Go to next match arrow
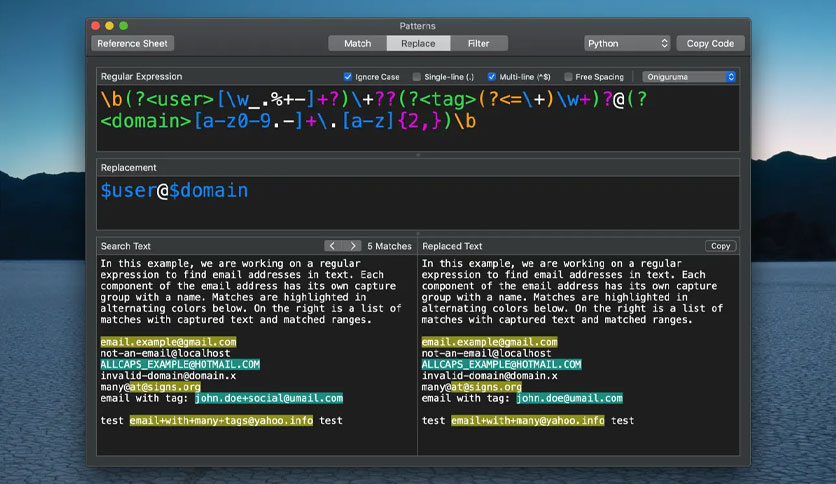Viewport: 836px width, 484px height. 352,246
